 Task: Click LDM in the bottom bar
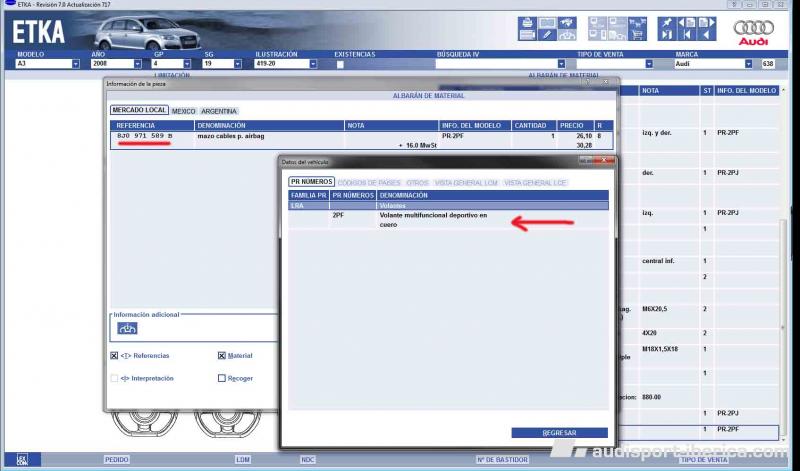[243, 460]
